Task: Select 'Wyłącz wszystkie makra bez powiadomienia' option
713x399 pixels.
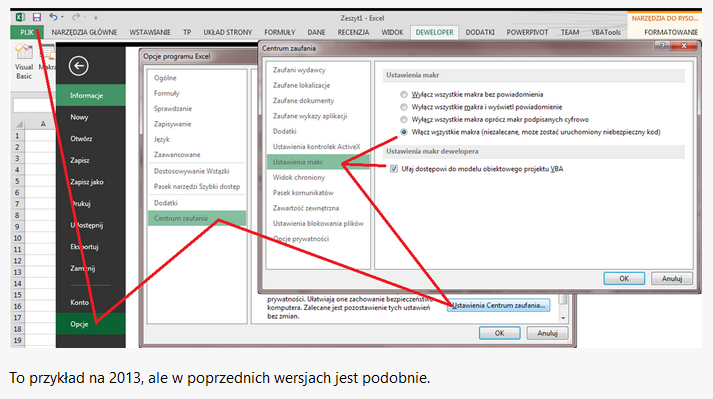Action: coord(403,95)
